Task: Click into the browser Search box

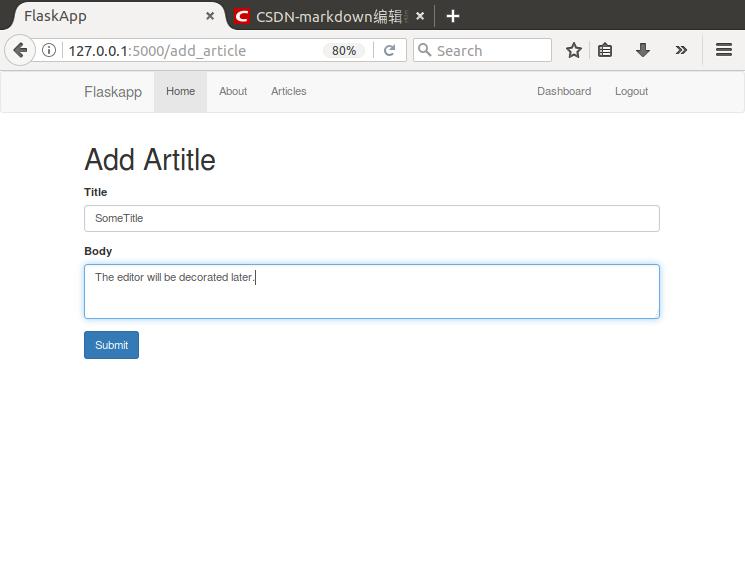Action: (482, 50)
